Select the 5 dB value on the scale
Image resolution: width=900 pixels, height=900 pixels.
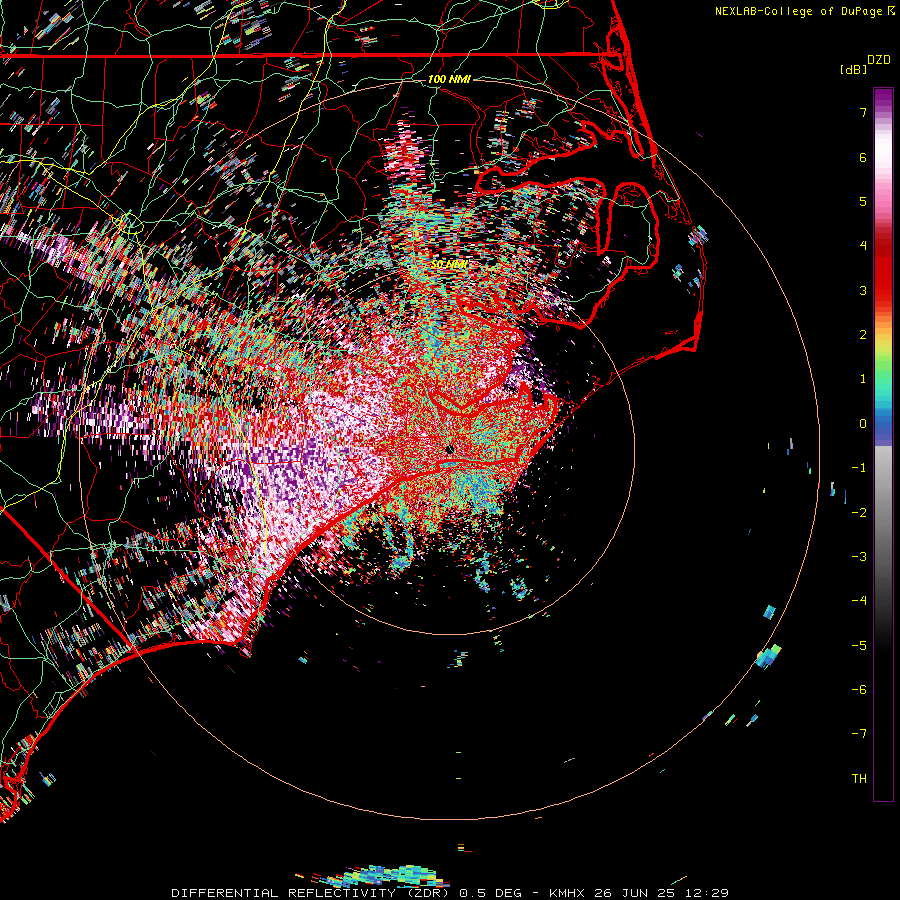863,201
